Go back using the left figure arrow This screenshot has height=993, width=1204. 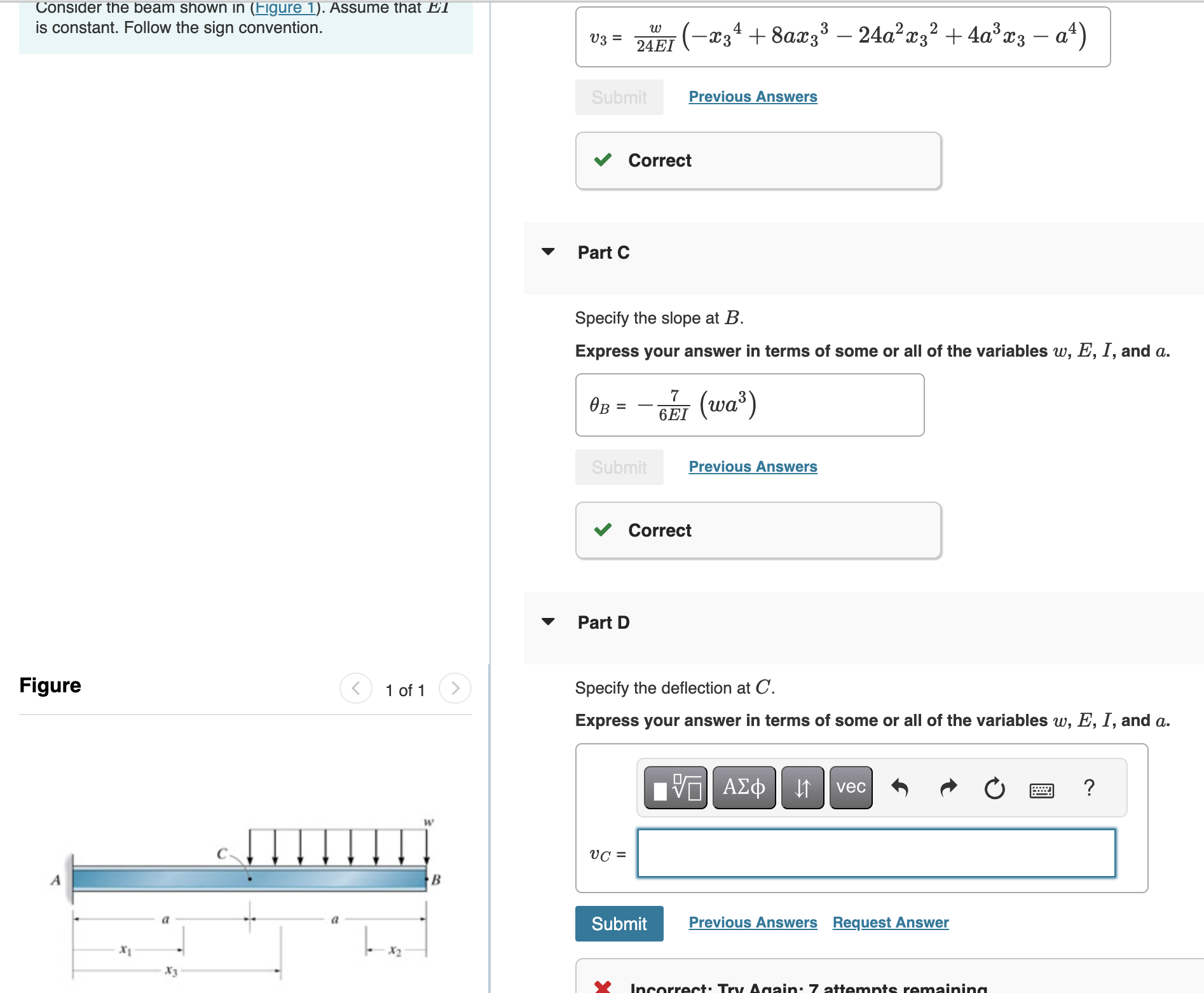[x=355, y=688]
